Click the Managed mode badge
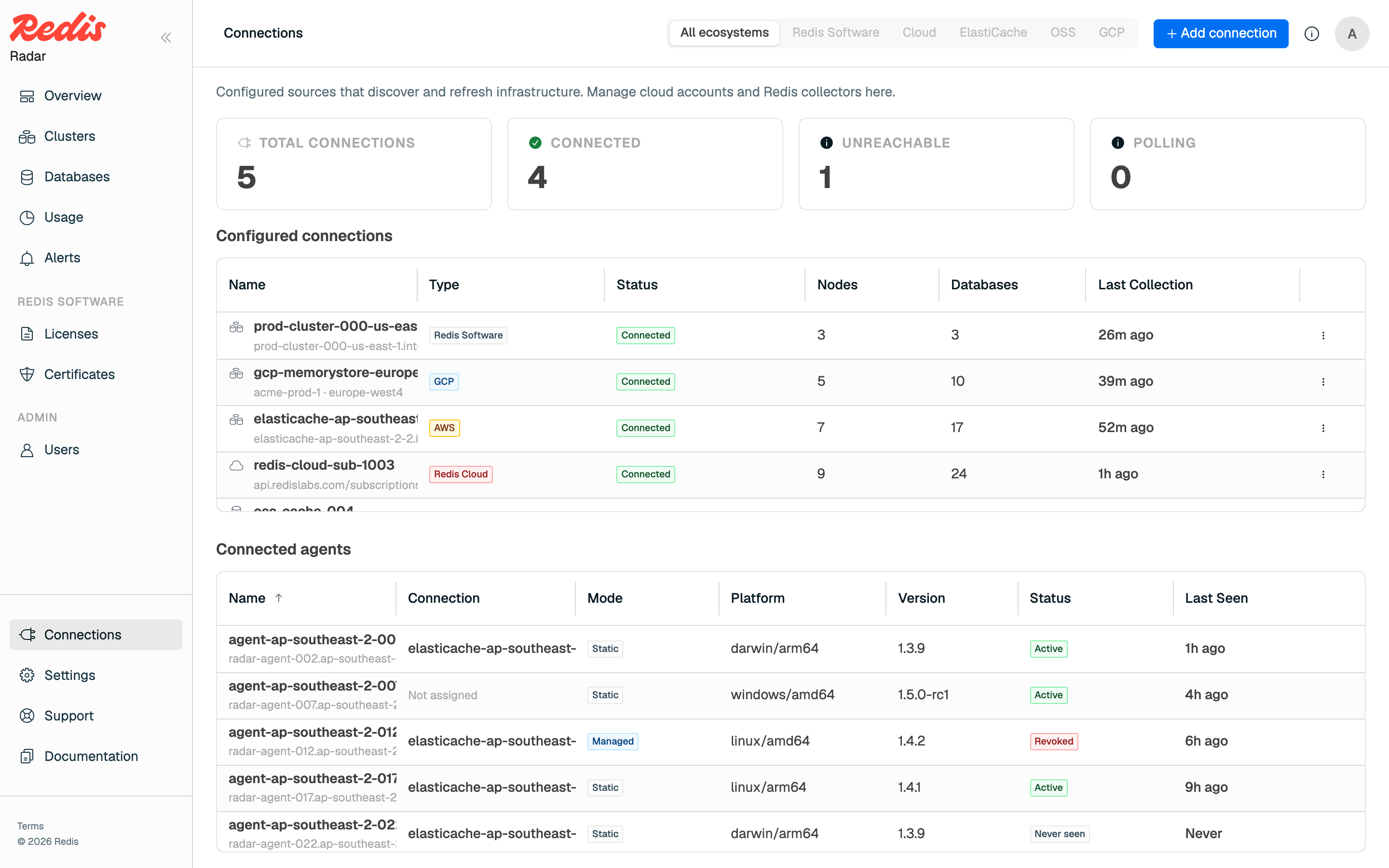 pyautogui.click(x=613, y=741)
